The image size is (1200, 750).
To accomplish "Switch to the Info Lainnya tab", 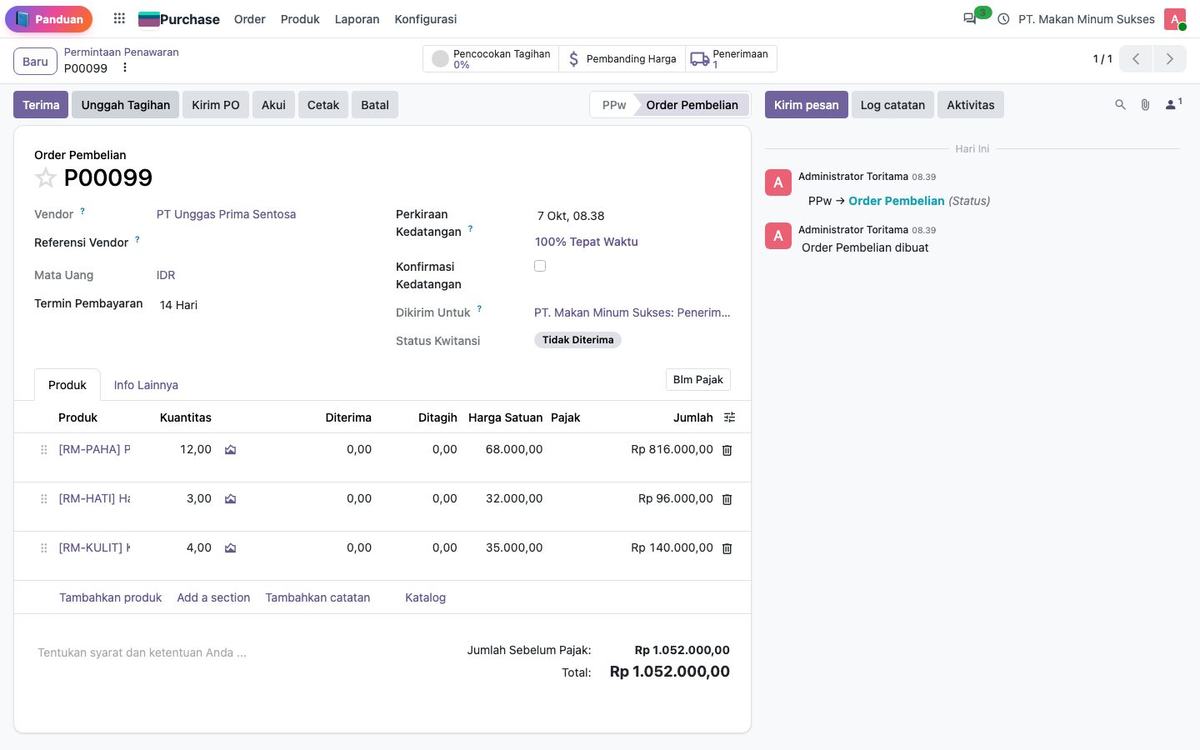I will point(146,385).
